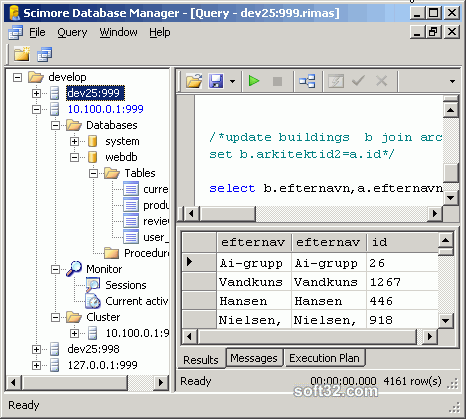The height and width of the screenshot is (419, 466).
Task: Click the query editor scroll down arrow
Action: (451, 198)
